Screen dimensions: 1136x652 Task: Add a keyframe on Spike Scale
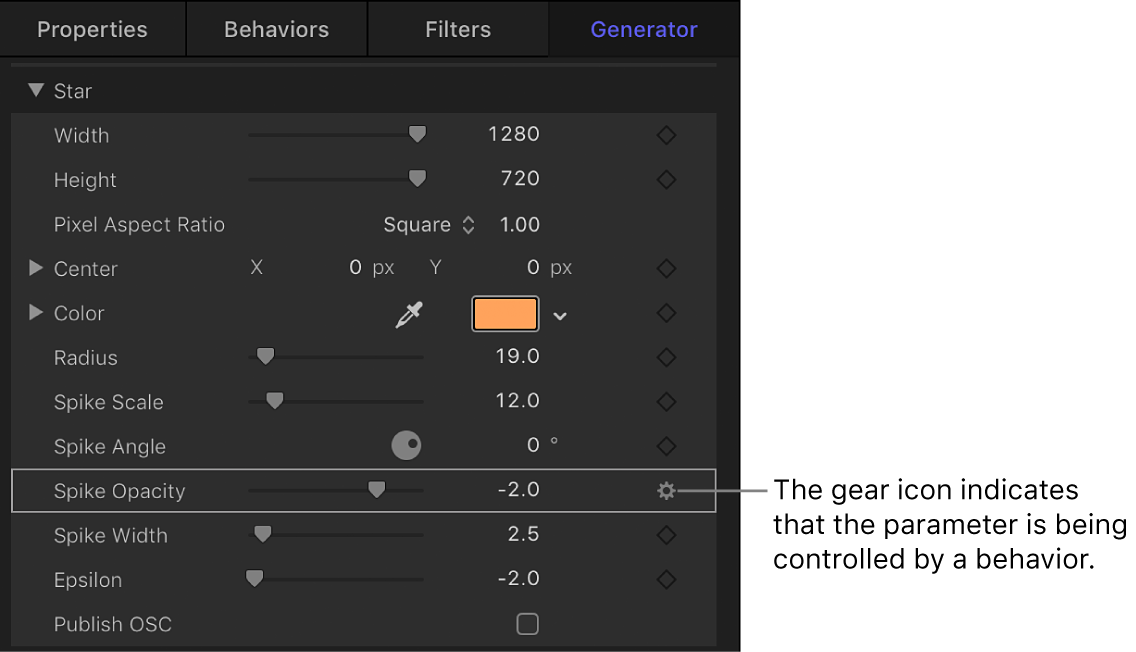pos(666,401)
